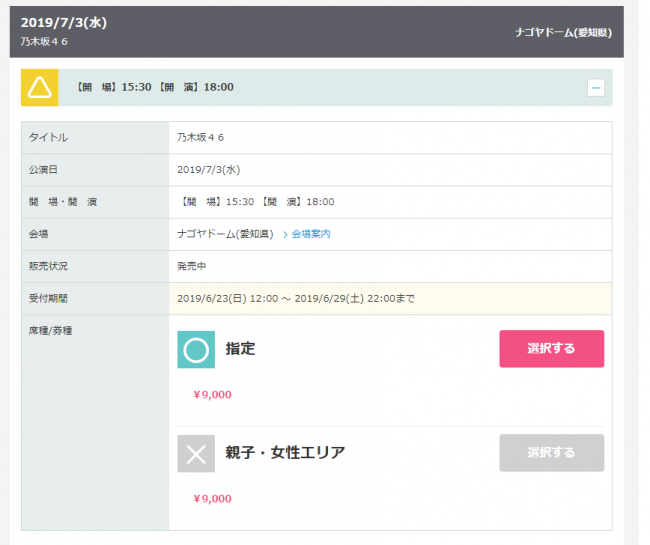Click the 15:30 / 18:00 times in the table row

(x=257, y=202)
